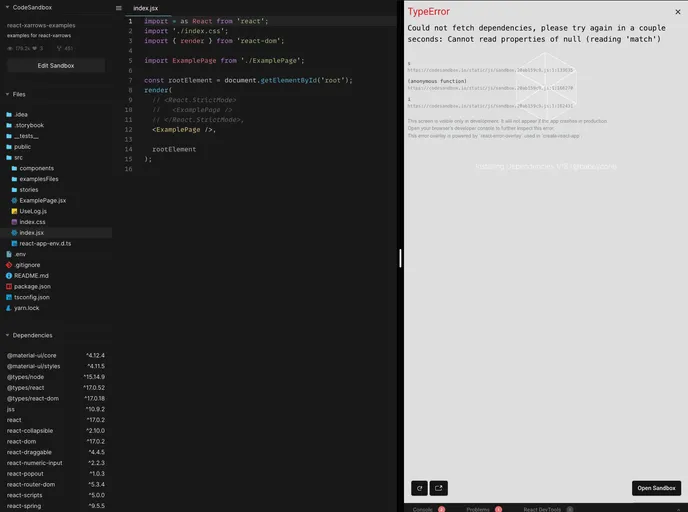Click the react-xarrows-examples sandbox title
This screenshot has width=688, height=512.
coord(41,25)
